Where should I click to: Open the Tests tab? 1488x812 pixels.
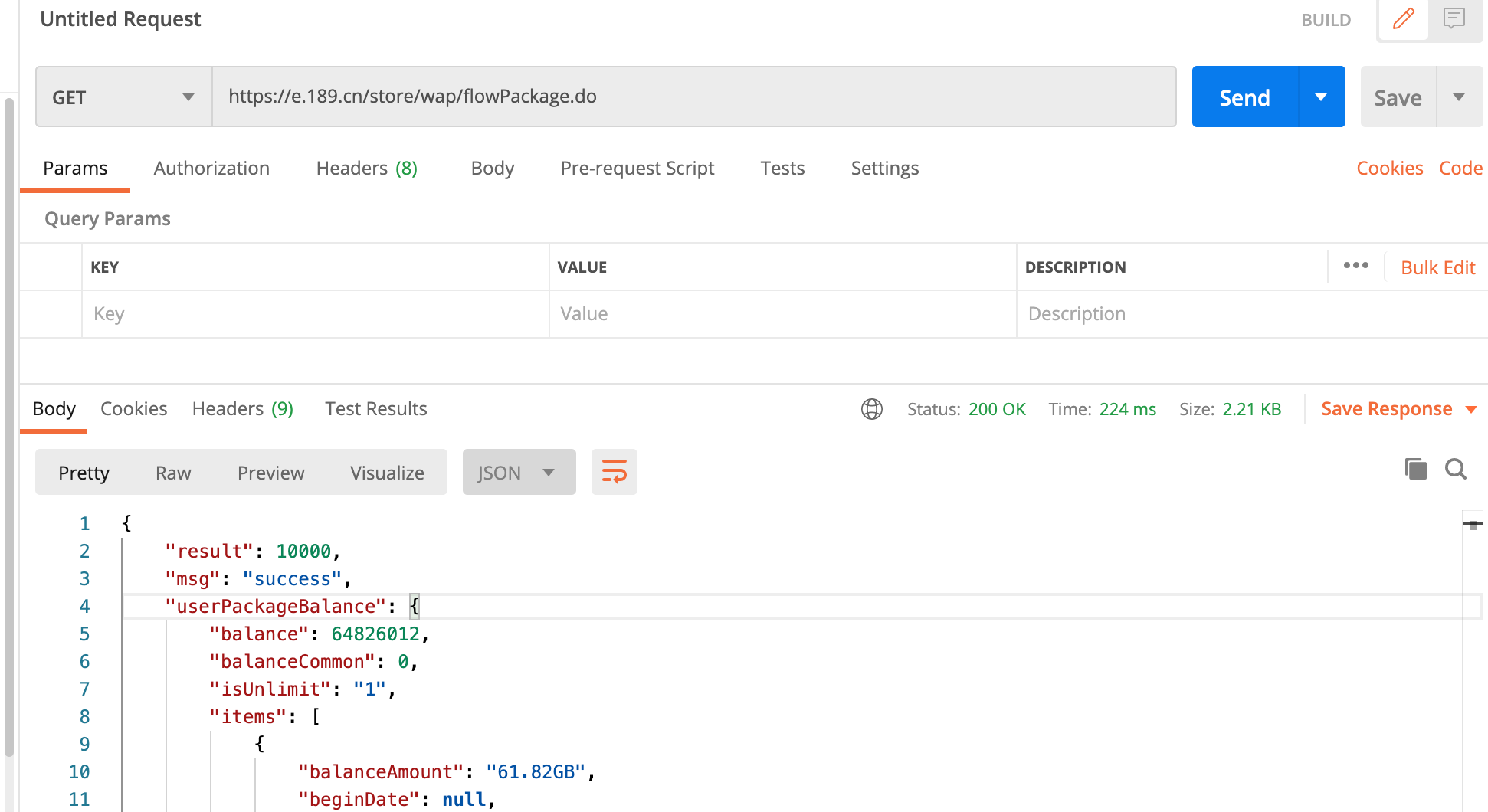point(782,169)
